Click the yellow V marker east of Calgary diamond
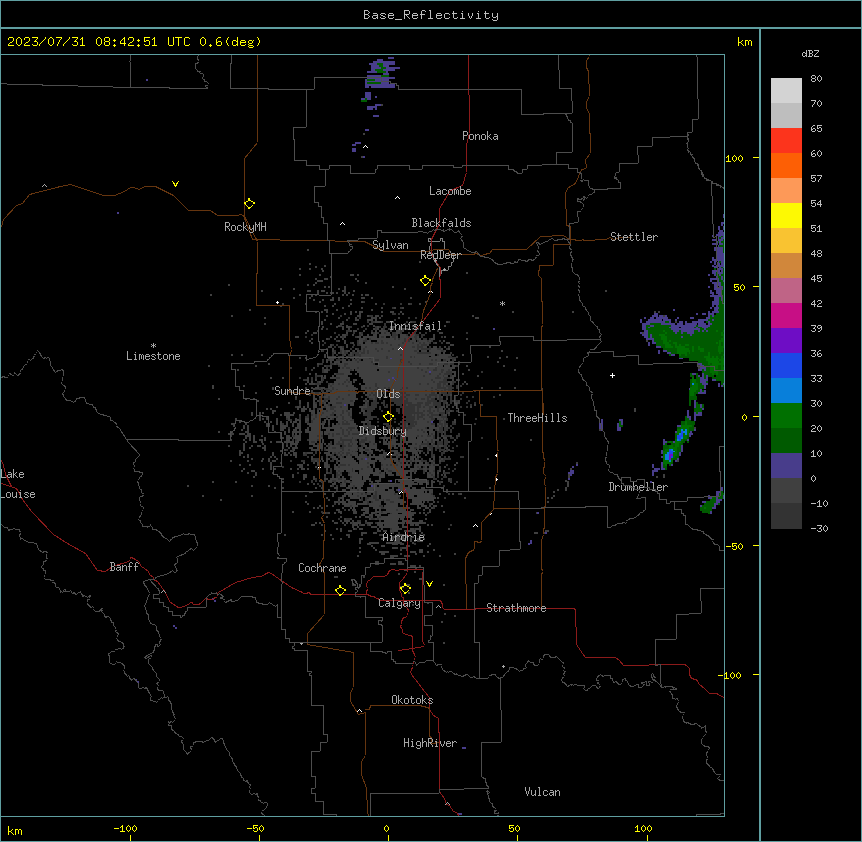Image resolution: width=862 pixels, height=842 pixels. tap(429, 584)
